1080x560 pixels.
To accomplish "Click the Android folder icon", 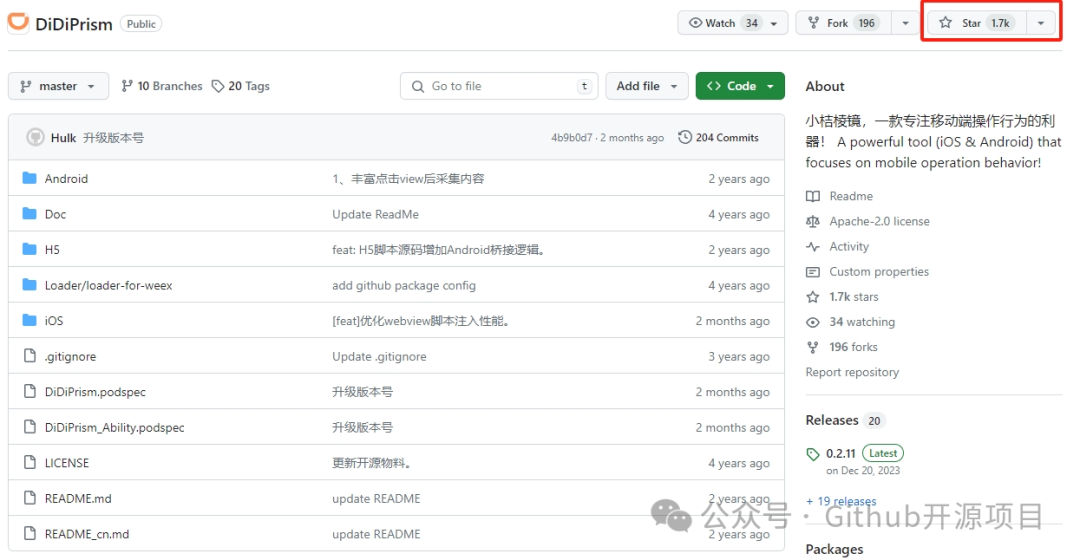I will coord(29,178).
